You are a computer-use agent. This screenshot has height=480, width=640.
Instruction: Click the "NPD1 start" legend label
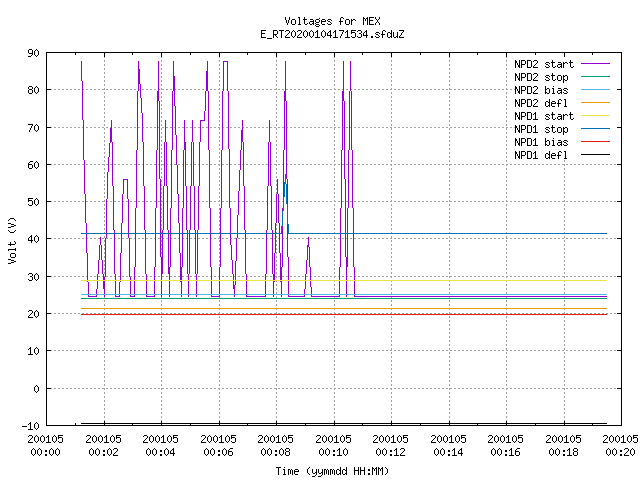[x=544, y=116]
